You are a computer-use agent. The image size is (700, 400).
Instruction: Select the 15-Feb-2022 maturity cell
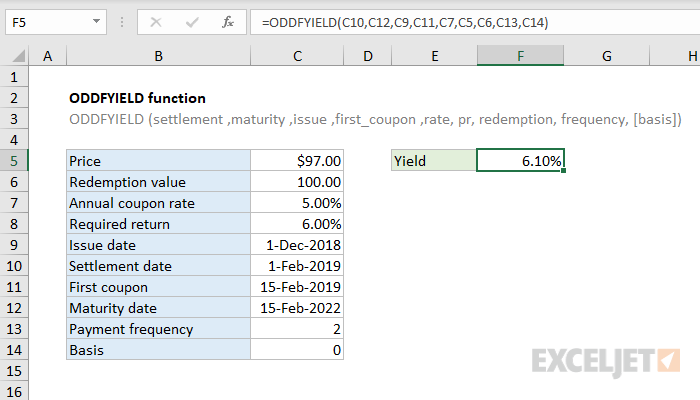(x=297, y=308)
